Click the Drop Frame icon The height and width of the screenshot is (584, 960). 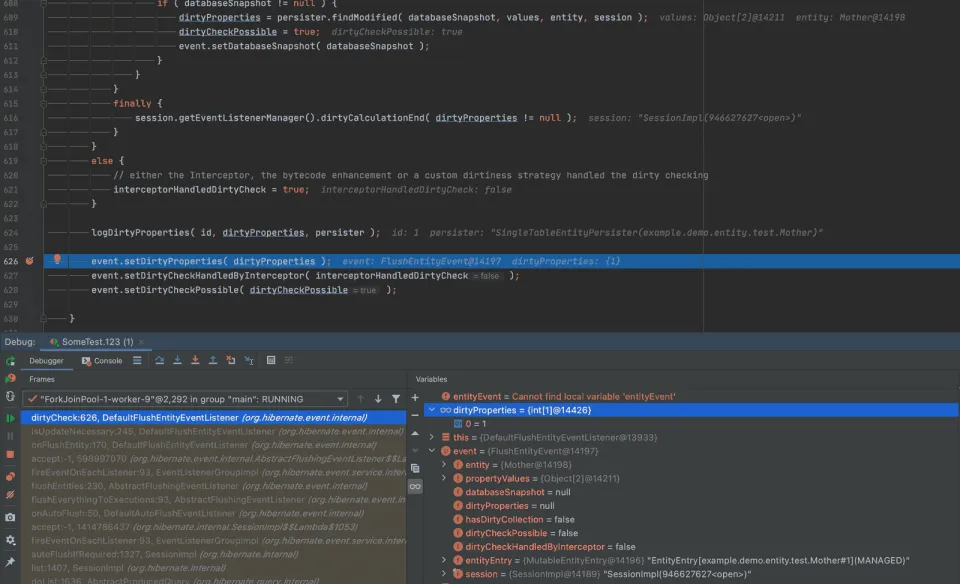[231, 361]
